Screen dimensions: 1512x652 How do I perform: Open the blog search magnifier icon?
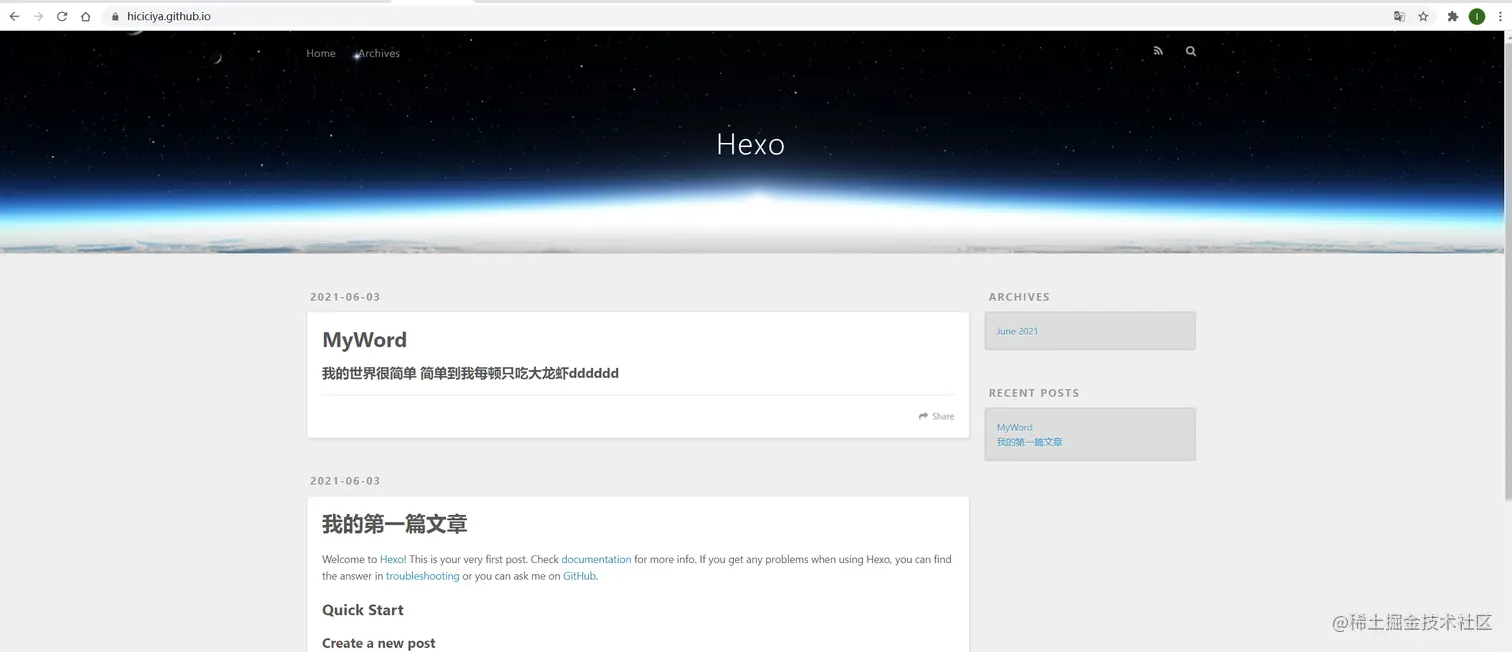pos(1190,51)
